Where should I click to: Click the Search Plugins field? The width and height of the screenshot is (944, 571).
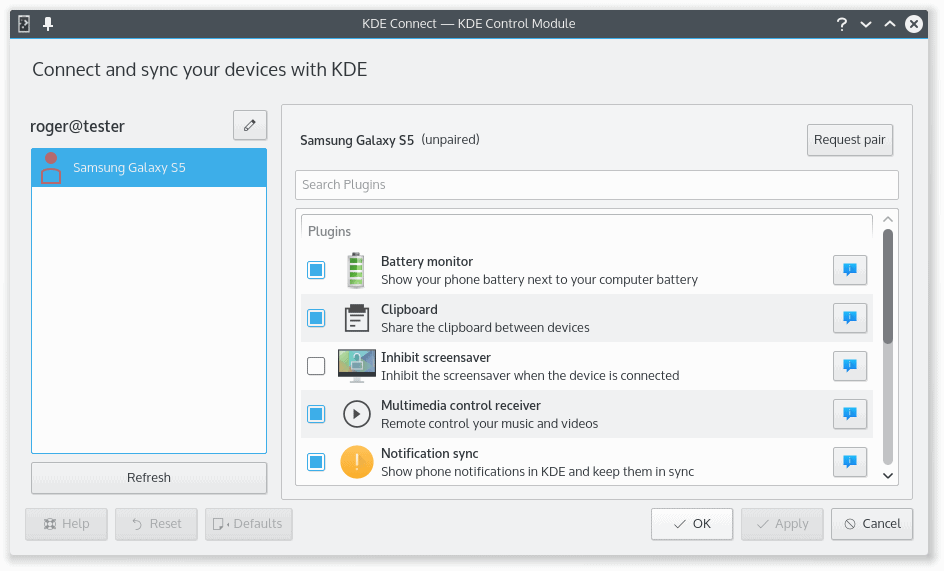tap(596, 185)
